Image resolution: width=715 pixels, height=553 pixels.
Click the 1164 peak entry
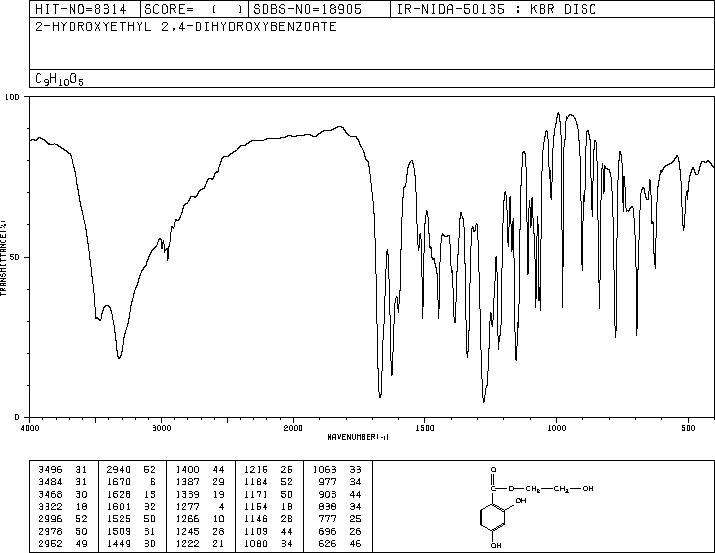click(x=269, y=506)
